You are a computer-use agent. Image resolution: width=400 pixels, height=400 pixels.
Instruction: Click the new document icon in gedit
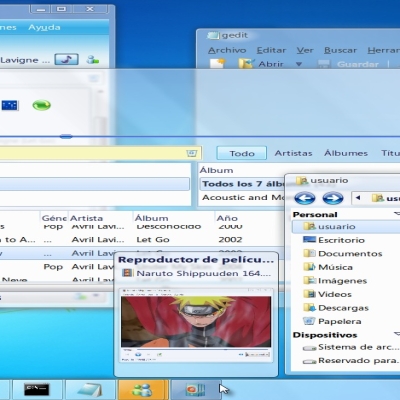218,63
